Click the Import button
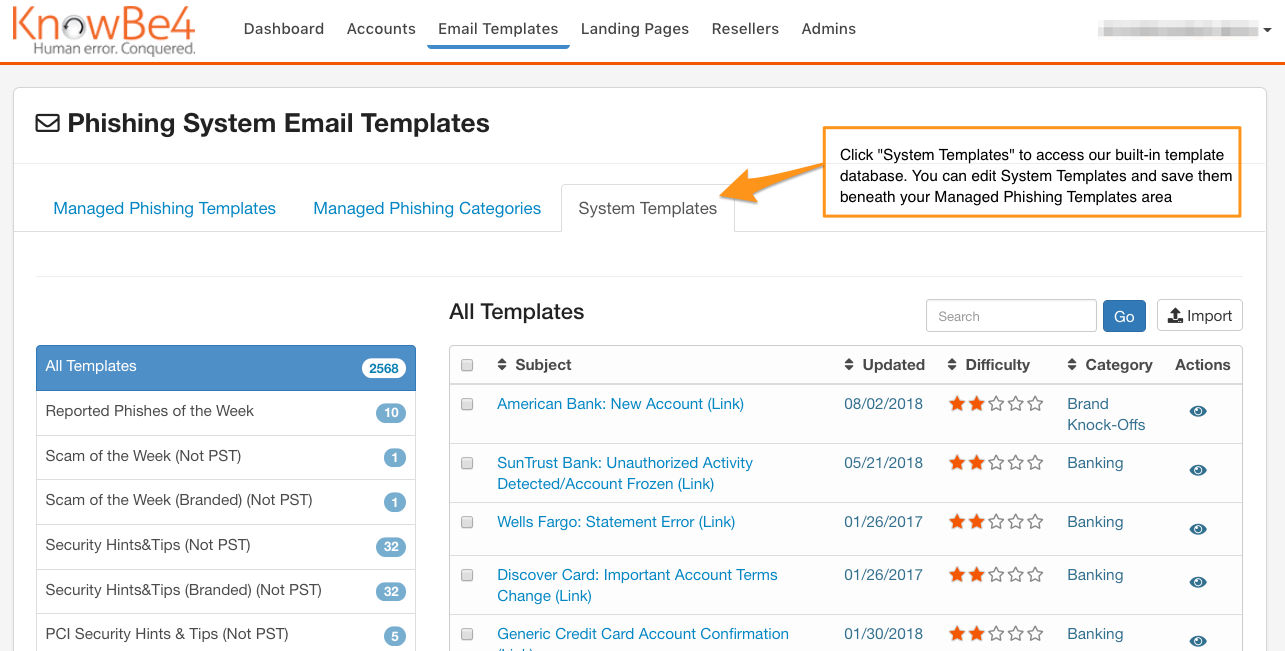The width and height of the screenshot is (1285, 651). coord(1200,316)
